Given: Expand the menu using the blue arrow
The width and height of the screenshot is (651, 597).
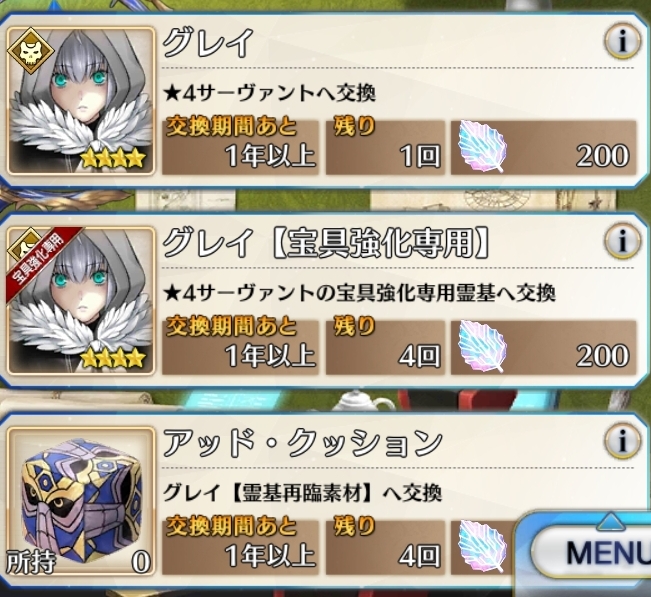Looking at the screenshot, I should (612, 521).
